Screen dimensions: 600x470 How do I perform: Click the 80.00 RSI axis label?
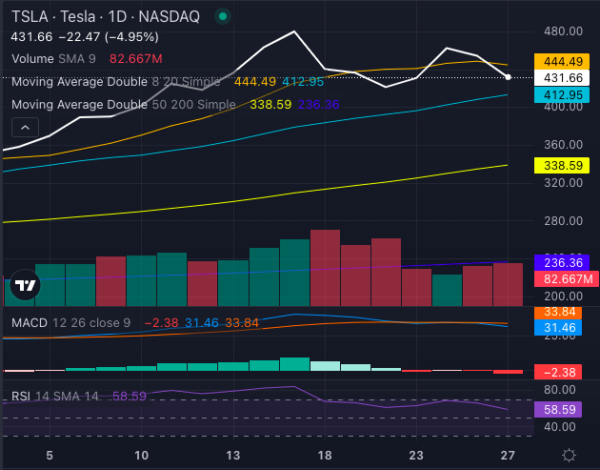coord(559,390)
